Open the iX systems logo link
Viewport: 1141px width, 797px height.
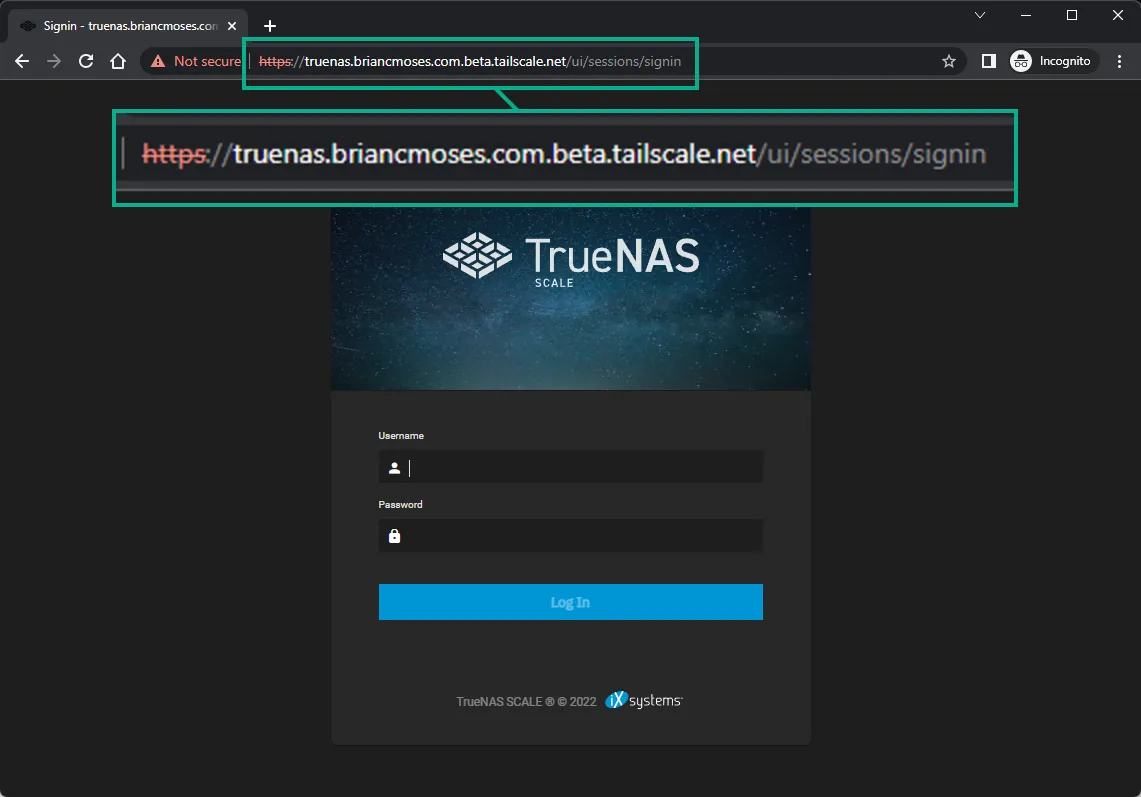click(x=644, y=701)
